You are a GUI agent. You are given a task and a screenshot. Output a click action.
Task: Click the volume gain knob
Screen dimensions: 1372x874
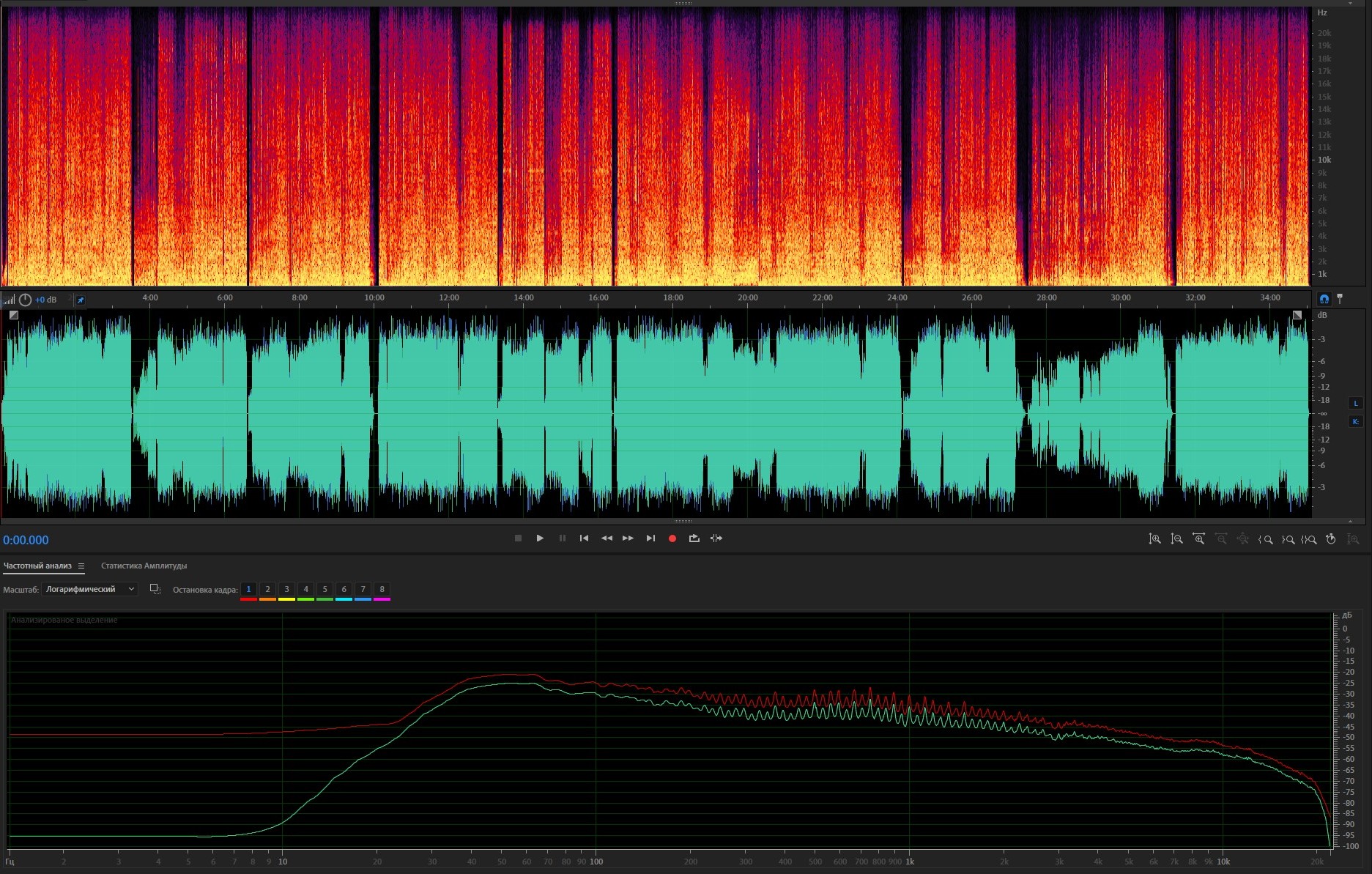click(x=25, y=300)
